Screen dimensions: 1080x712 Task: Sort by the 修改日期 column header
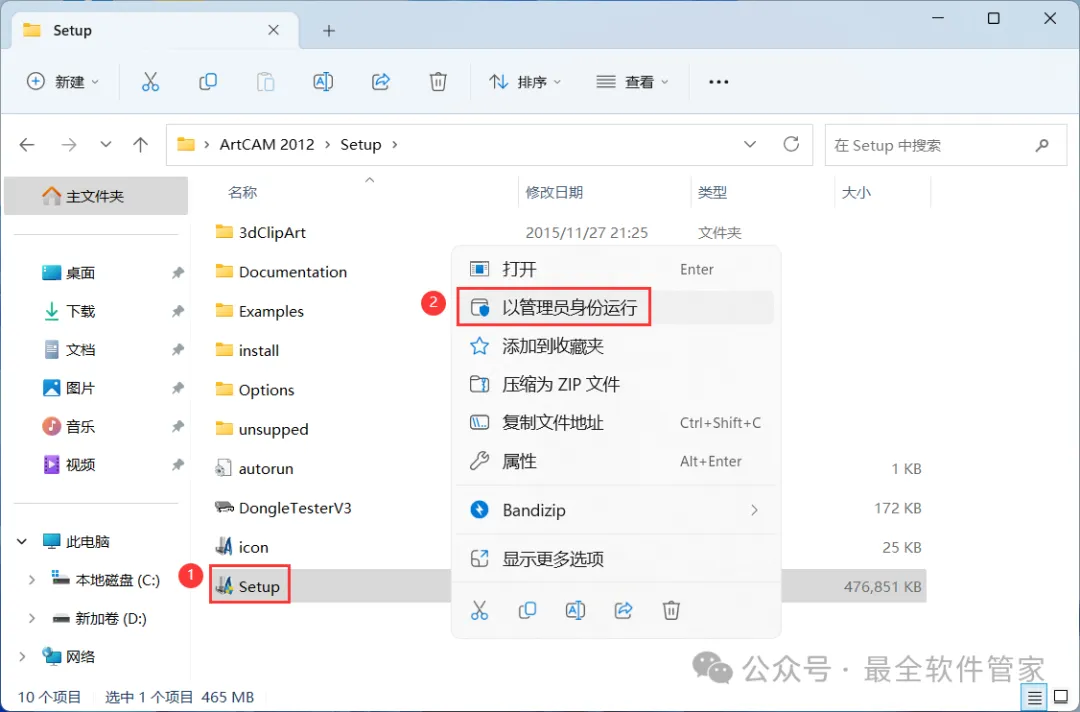tap(554, 193)
